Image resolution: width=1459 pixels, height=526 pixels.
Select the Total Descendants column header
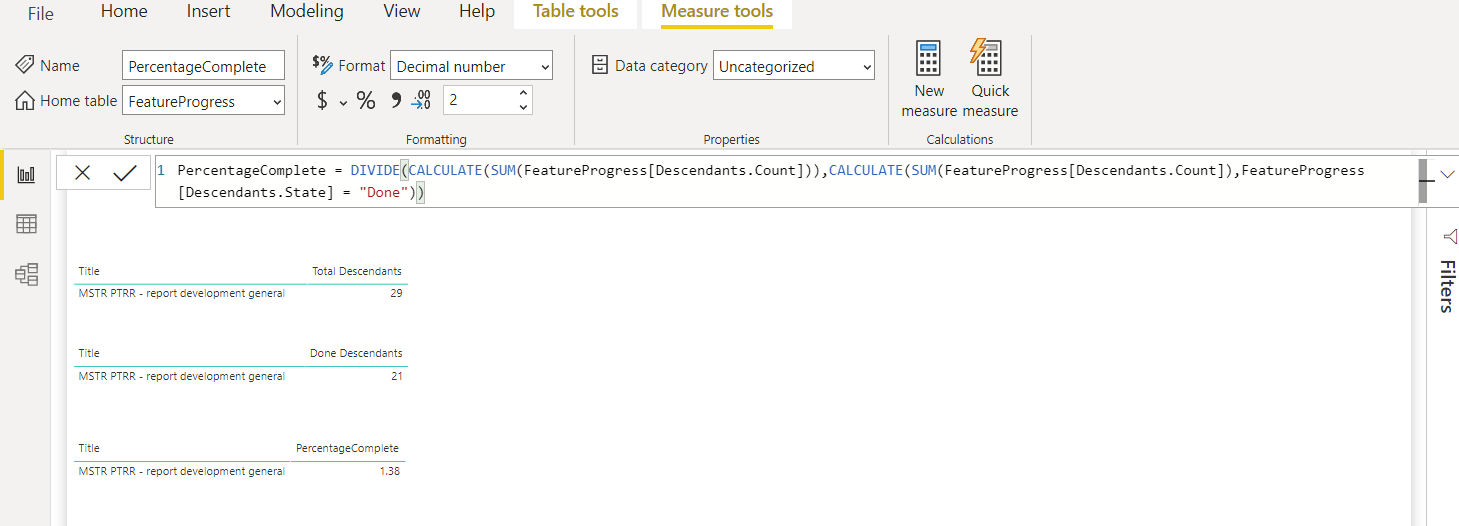click(357, 271)
